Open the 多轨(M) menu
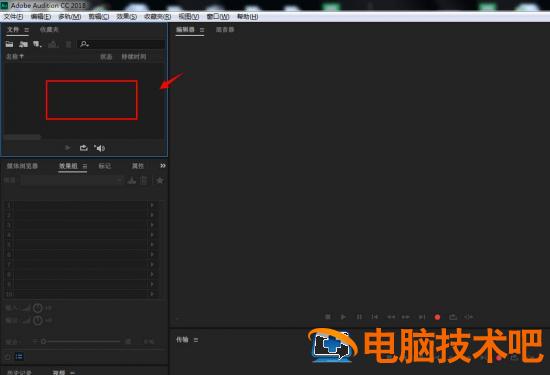The image size is (550, 375). coord(70,16)
